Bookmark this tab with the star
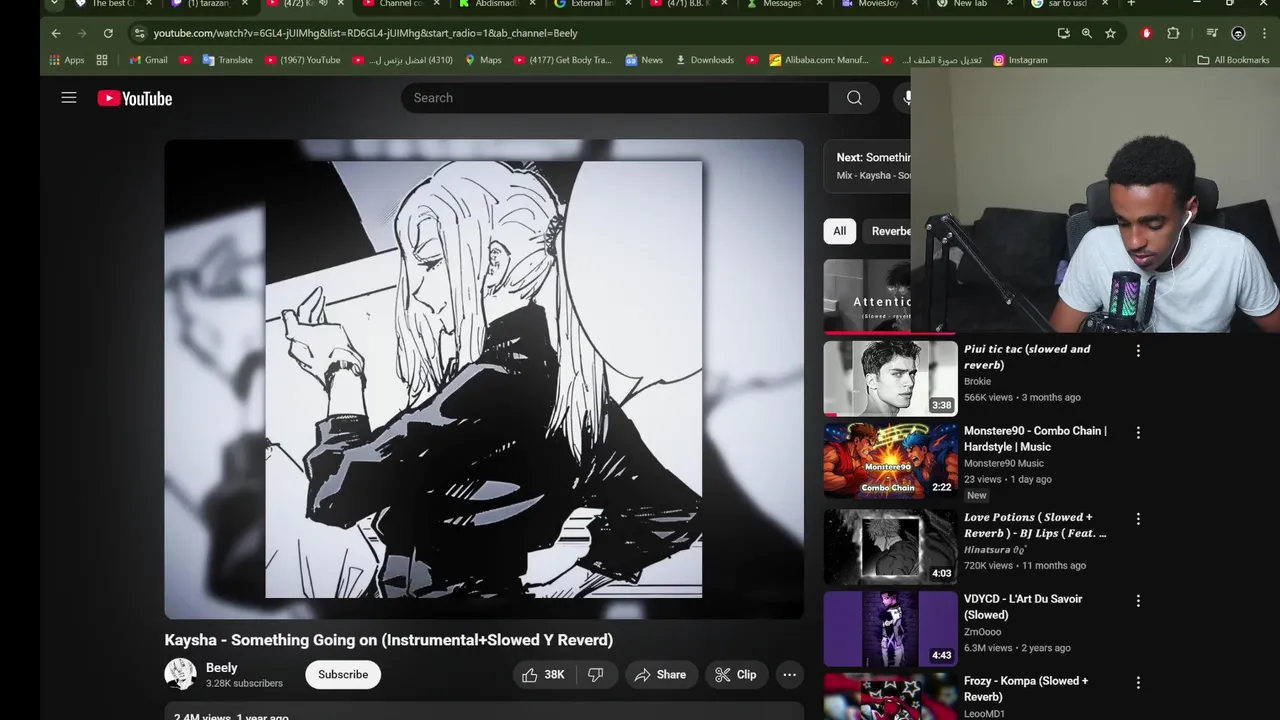 click(1110, 33)
